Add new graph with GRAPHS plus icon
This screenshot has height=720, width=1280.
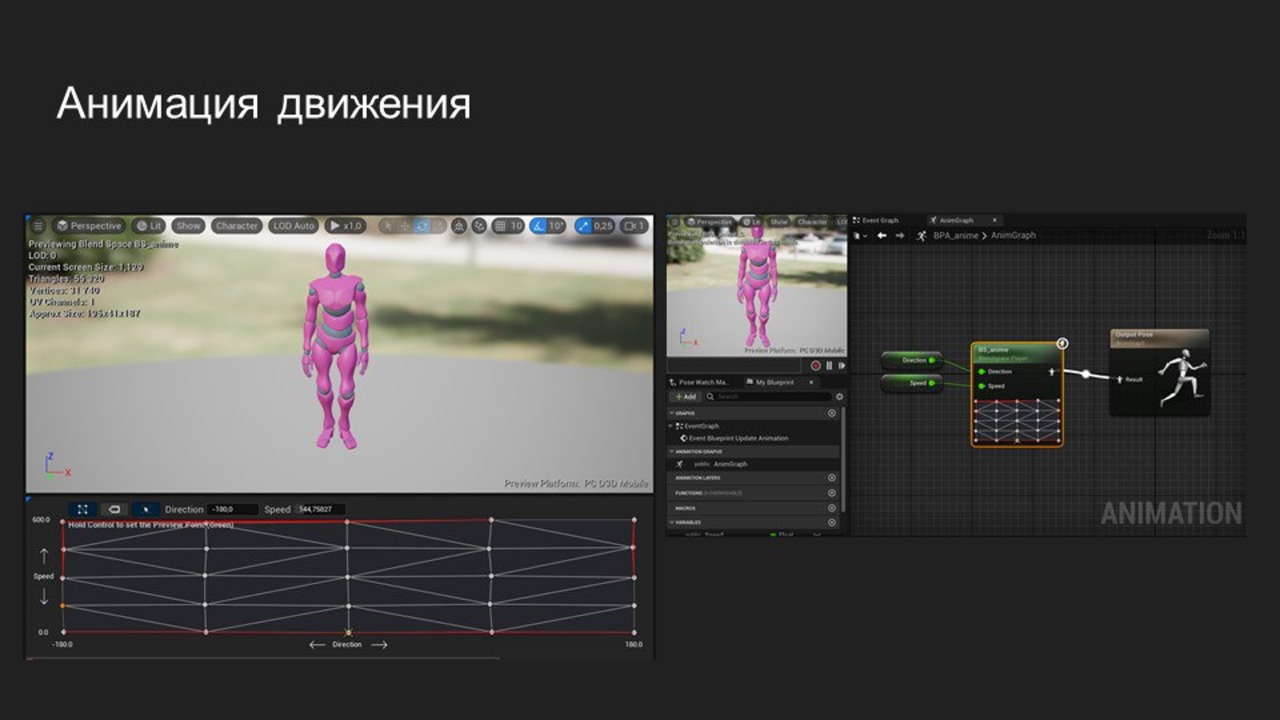click(x=832, y=413)
